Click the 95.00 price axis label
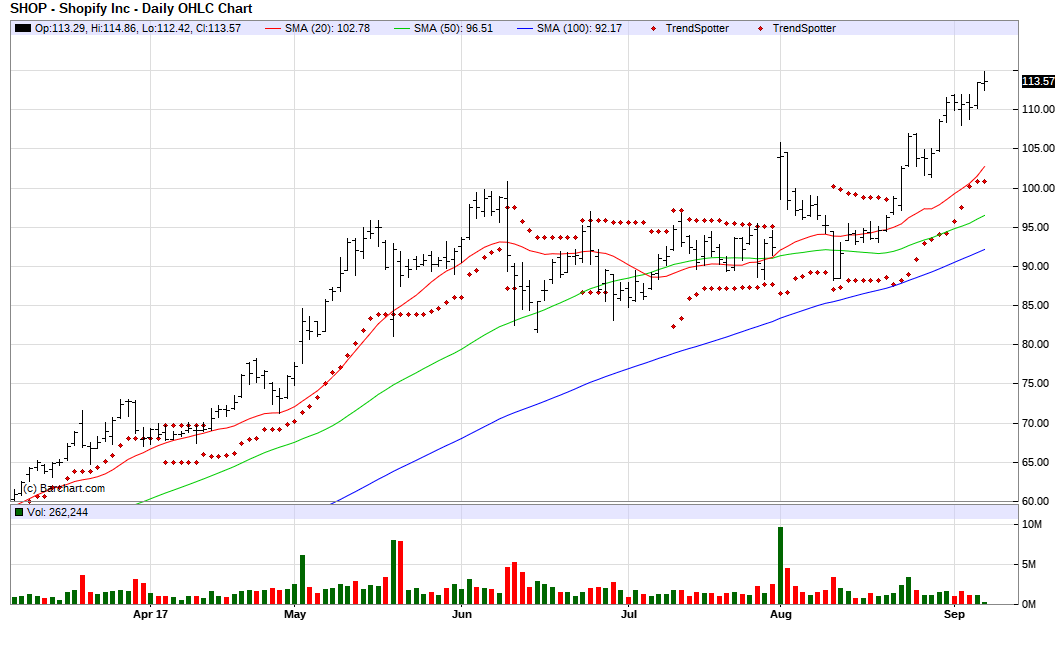Image resolution: width=1060 pixels, height=645 pixels. tap(1038, 227)
